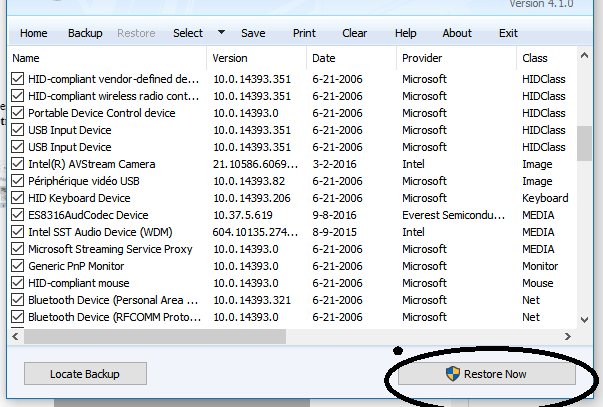This screenshot has width=603, height=407.
Task: Uncheck Portable Device Control device checkbox
Action: click(x=17, y=113)
